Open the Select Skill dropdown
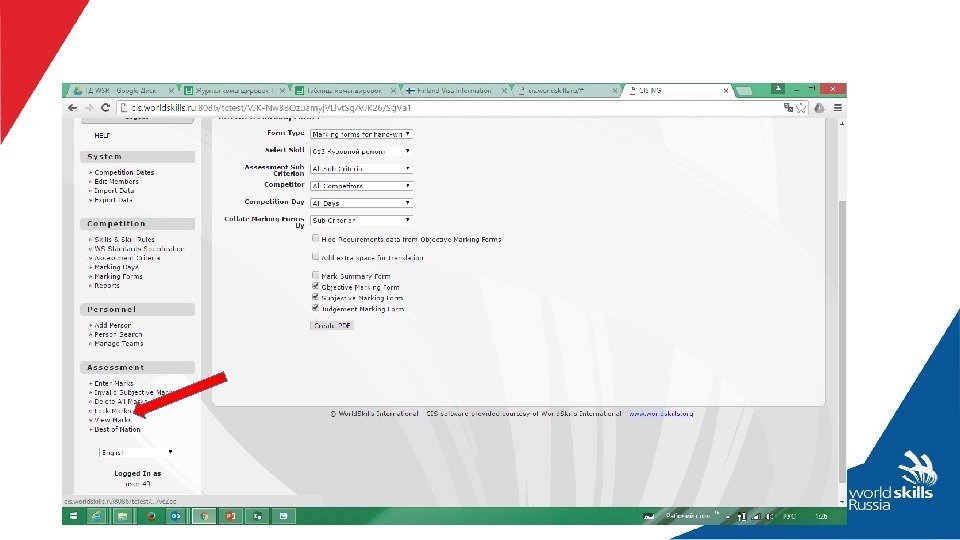960x540 pixels. (x=361, y=151)
